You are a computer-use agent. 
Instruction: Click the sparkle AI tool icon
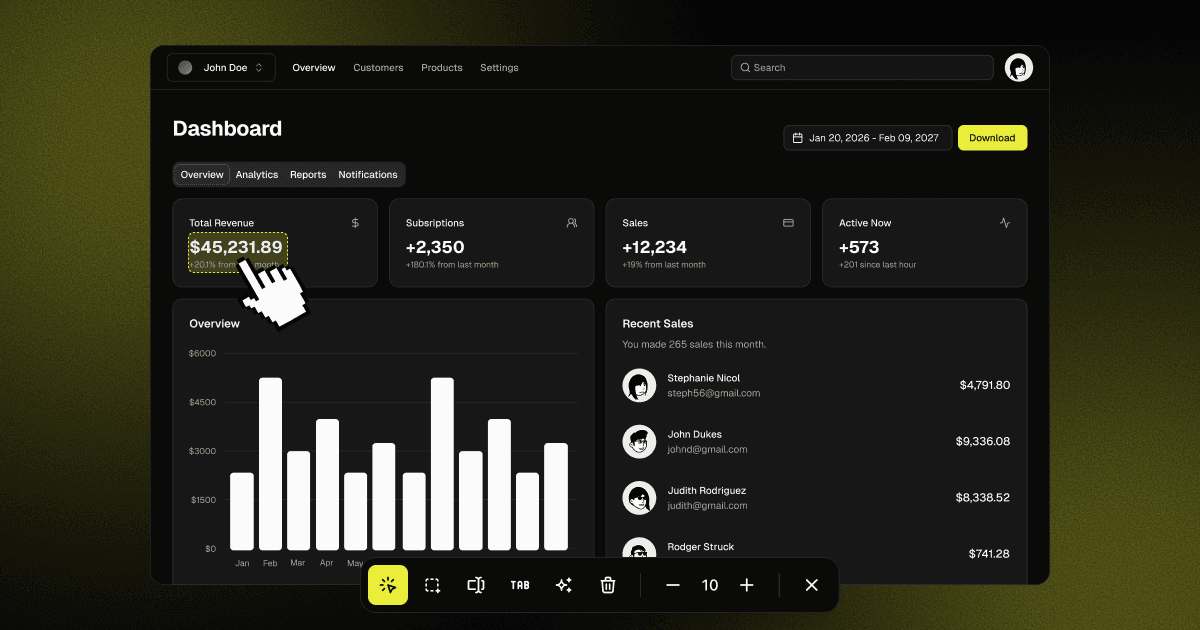(564, 585)
